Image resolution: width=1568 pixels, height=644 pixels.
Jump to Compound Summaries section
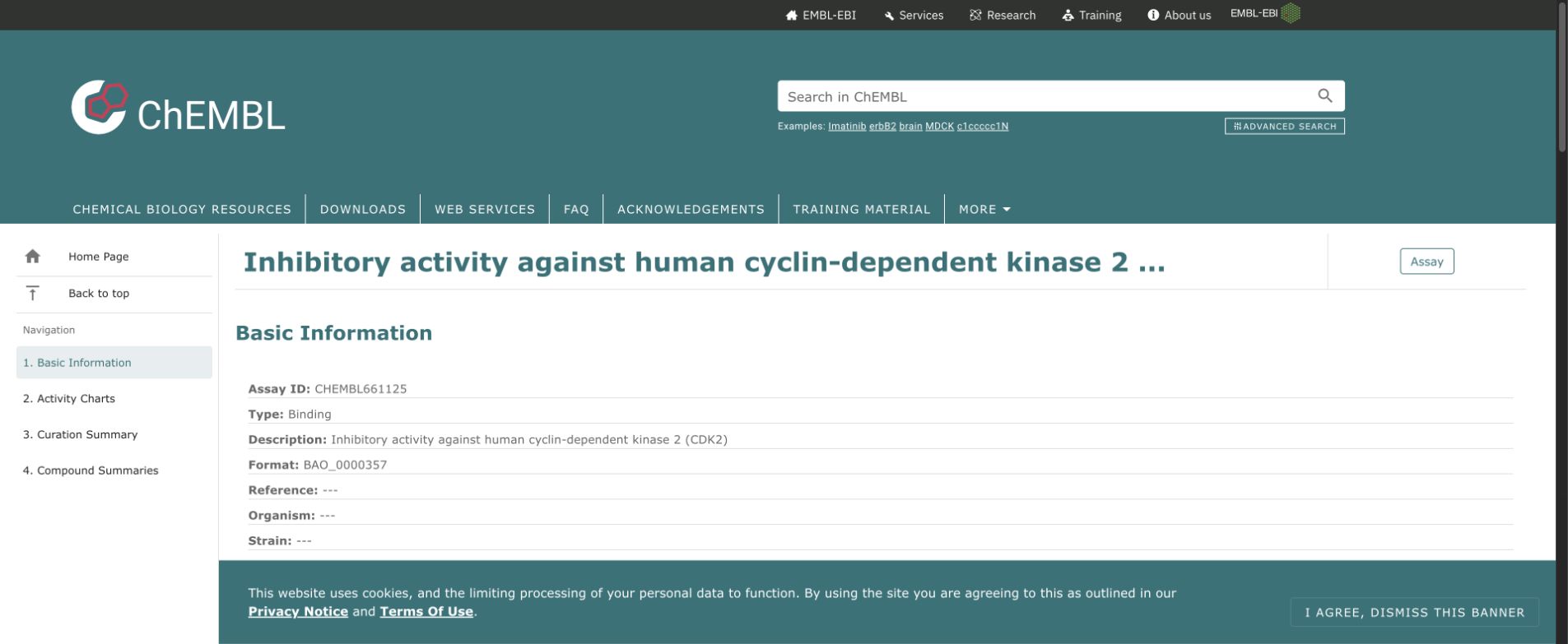tap(114, 470)
